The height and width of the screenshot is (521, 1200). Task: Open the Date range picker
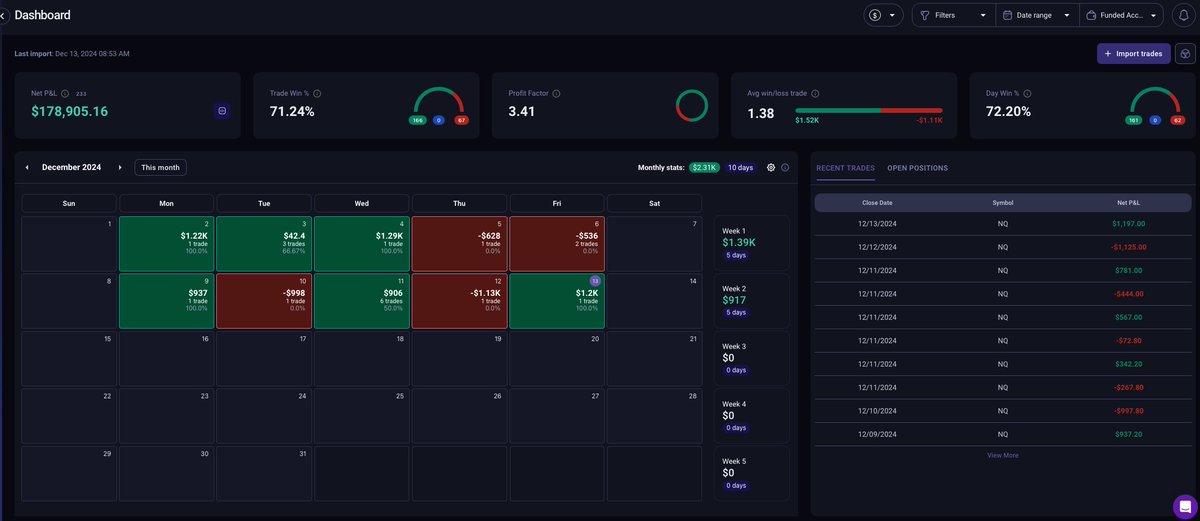[x=1037, y=15]
